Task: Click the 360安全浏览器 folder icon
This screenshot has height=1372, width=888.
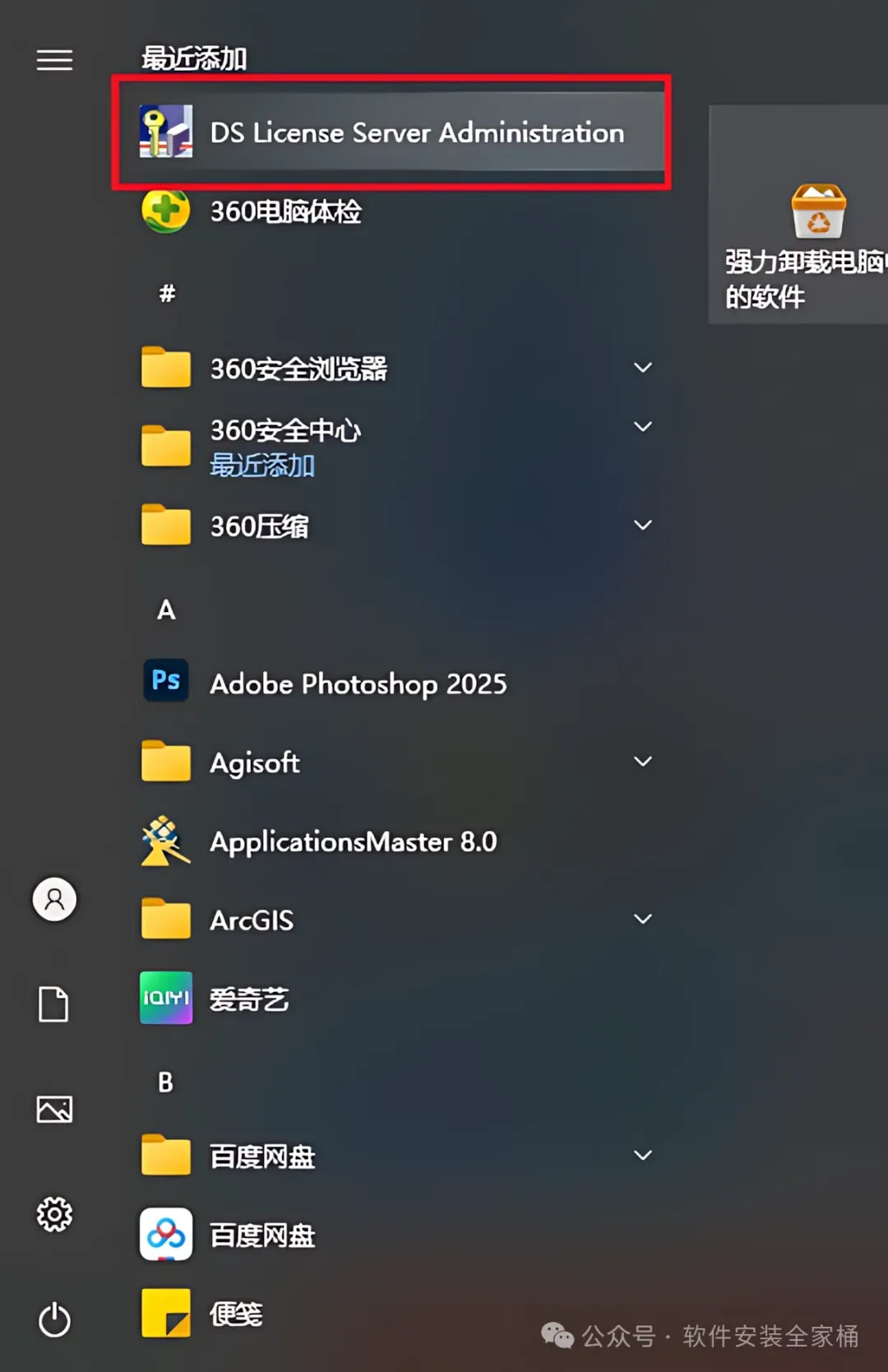Action: coord(166,367)
